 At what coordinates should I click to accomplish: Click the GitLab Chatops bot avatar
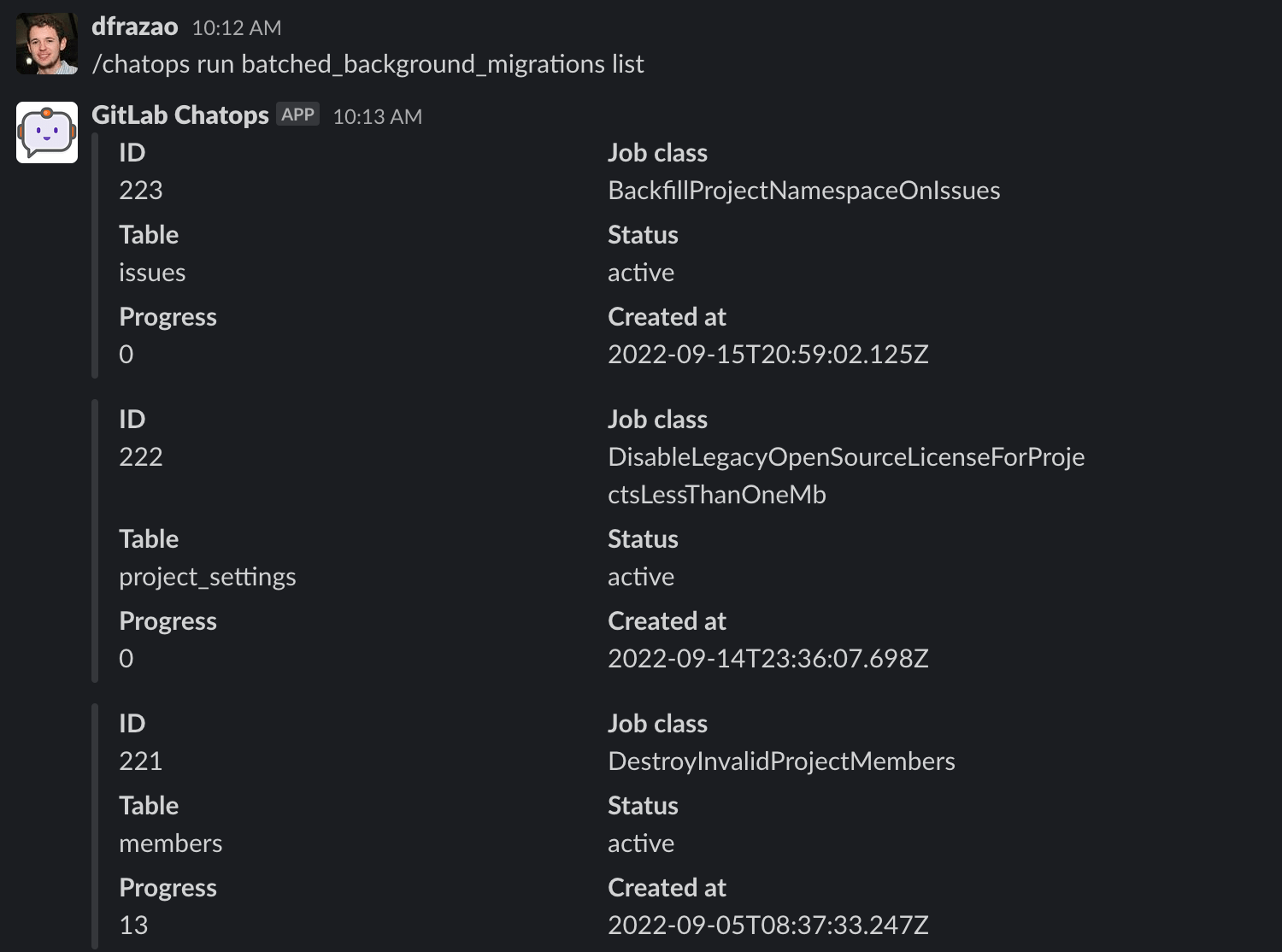coord(47,132)
